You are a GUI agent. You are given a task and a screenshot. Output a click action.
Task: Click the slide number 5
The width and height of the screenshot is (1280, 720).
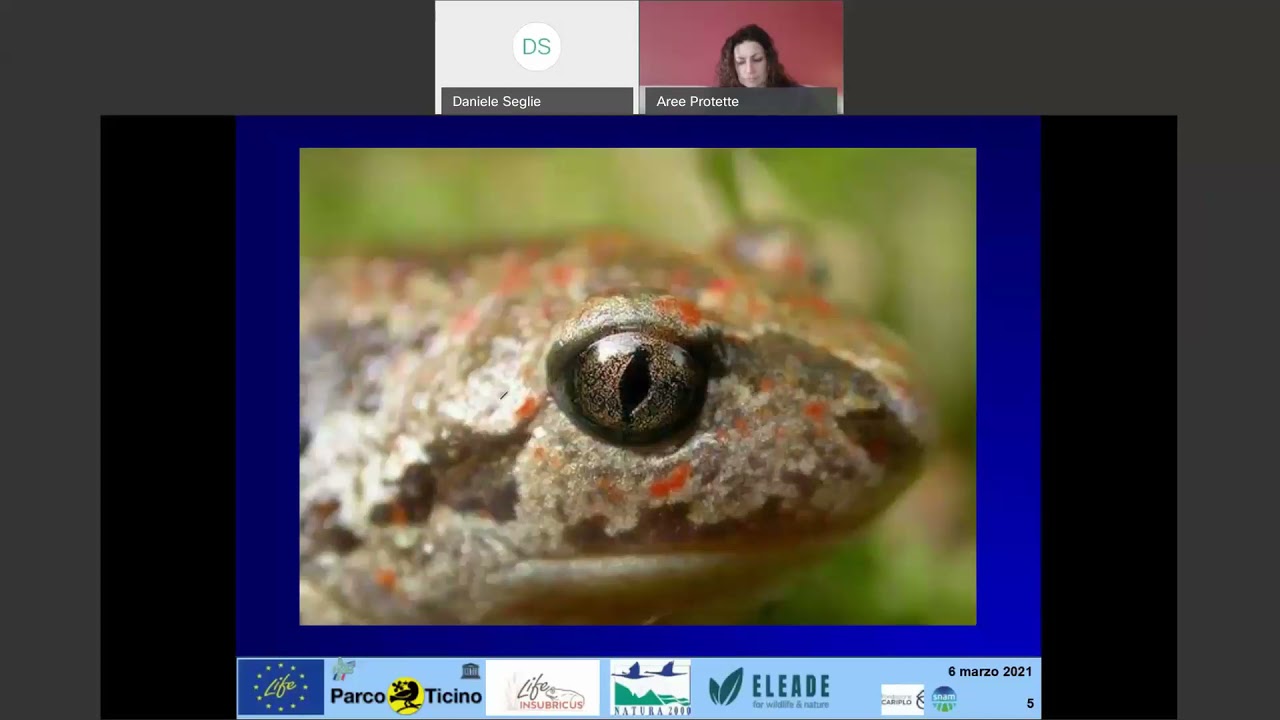[1030, 703]
